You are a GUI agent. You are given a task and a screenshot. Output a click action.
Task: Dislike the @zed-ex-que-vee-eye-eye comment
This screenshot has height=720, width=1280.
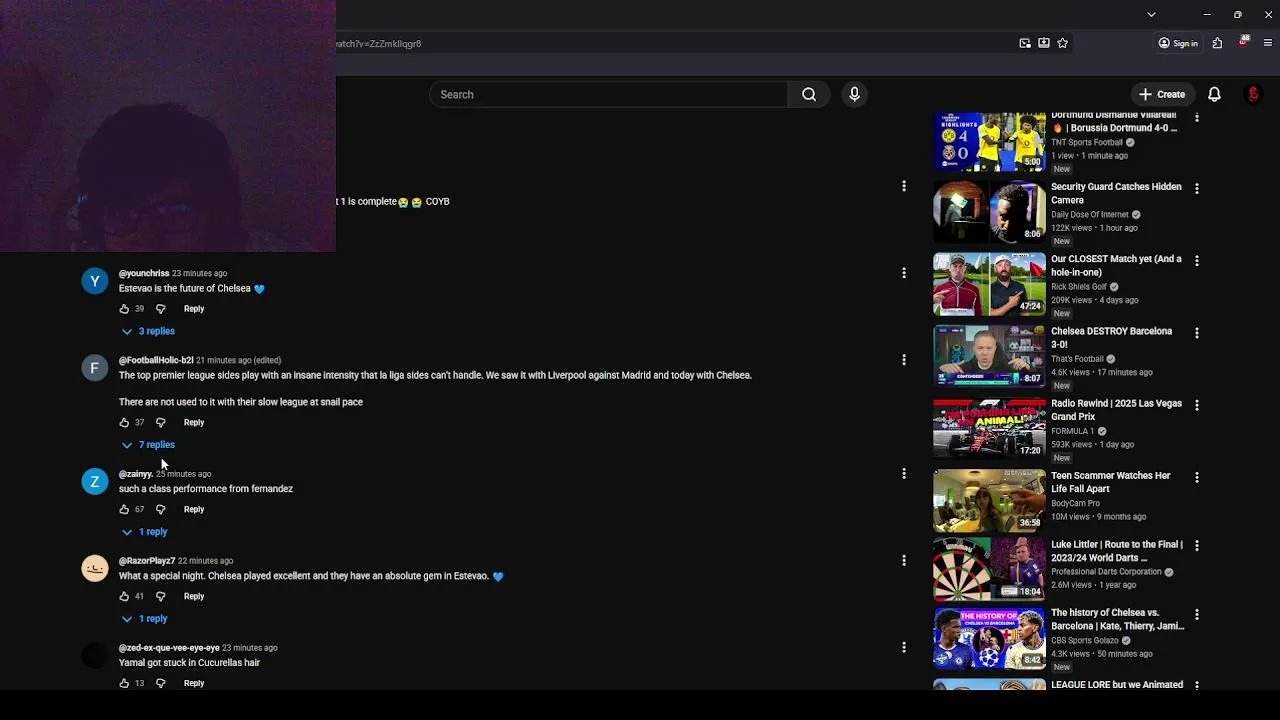[160, 683]
